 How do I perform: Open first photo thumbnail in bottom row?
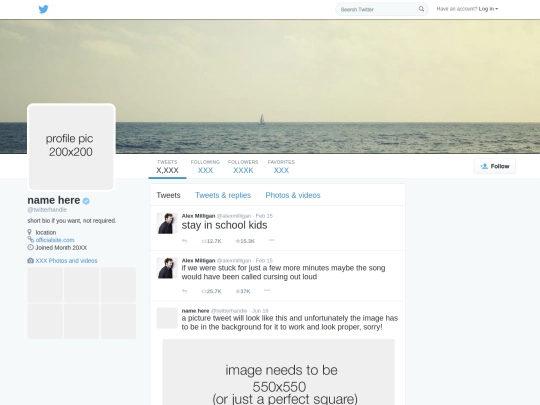(x=45, y=321)
